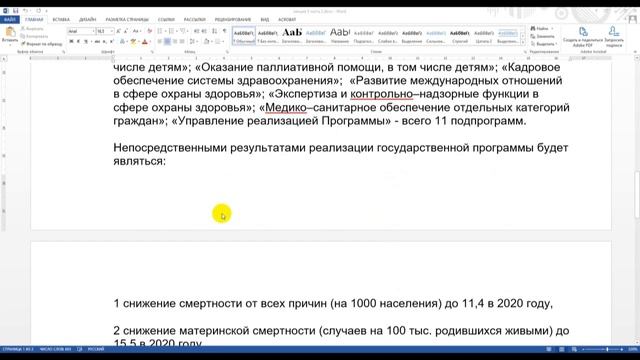Viewport: 640px width, 360px height.
Task: Open the Multilevel List dropdown
Action: (x=187, y=31)
